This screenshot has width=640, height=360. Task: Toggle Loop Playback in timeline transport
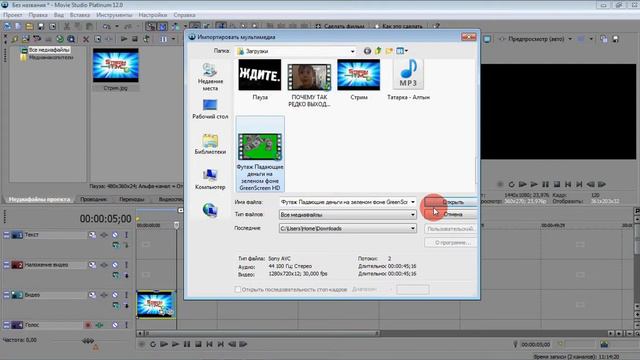(x=153, y=344)
